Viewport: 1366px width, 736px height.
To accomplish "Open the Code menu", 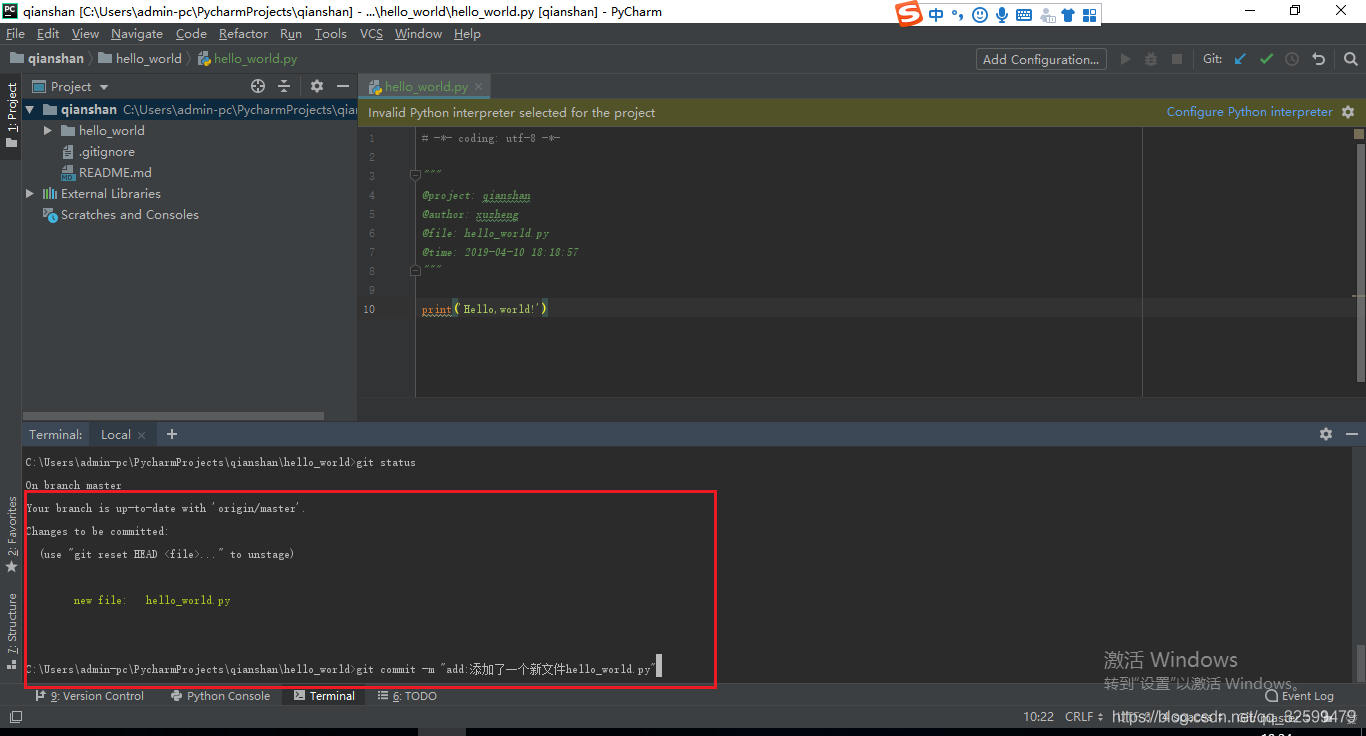I will click(x=191, y=34).
